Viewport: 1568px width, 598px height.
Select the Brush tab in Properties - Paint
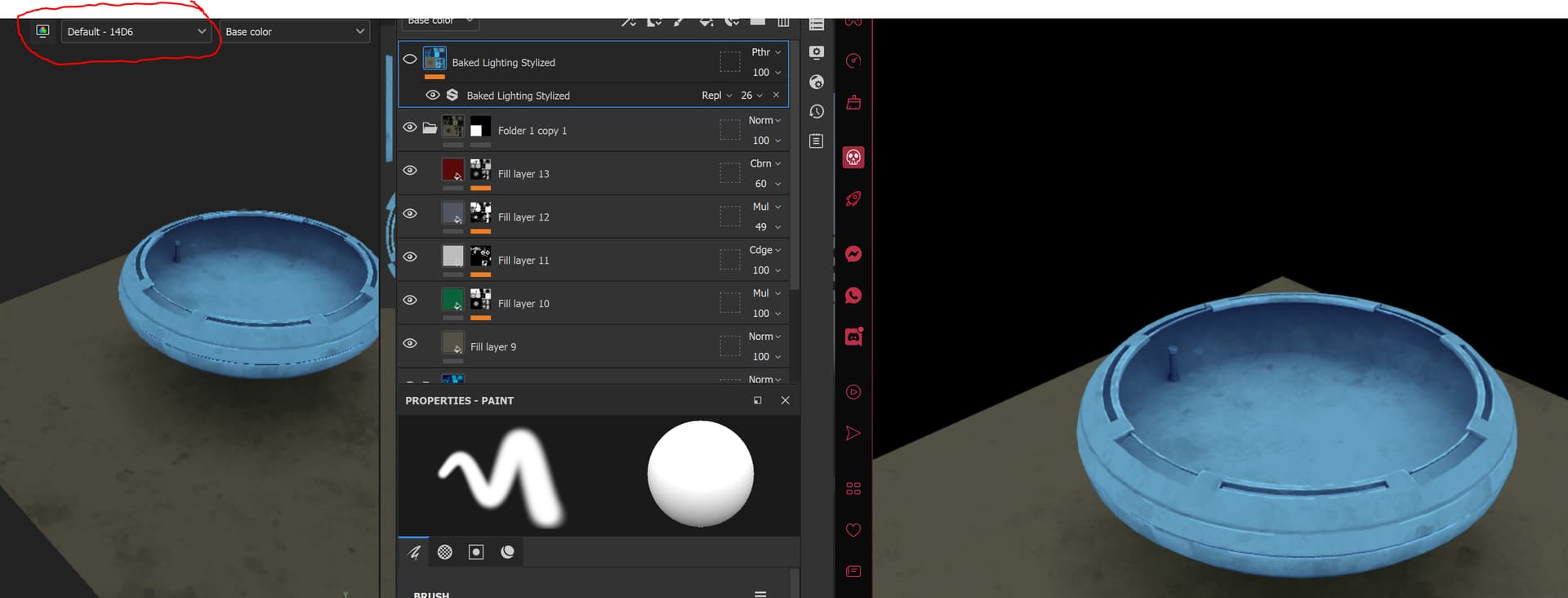[x=414, y=552]
